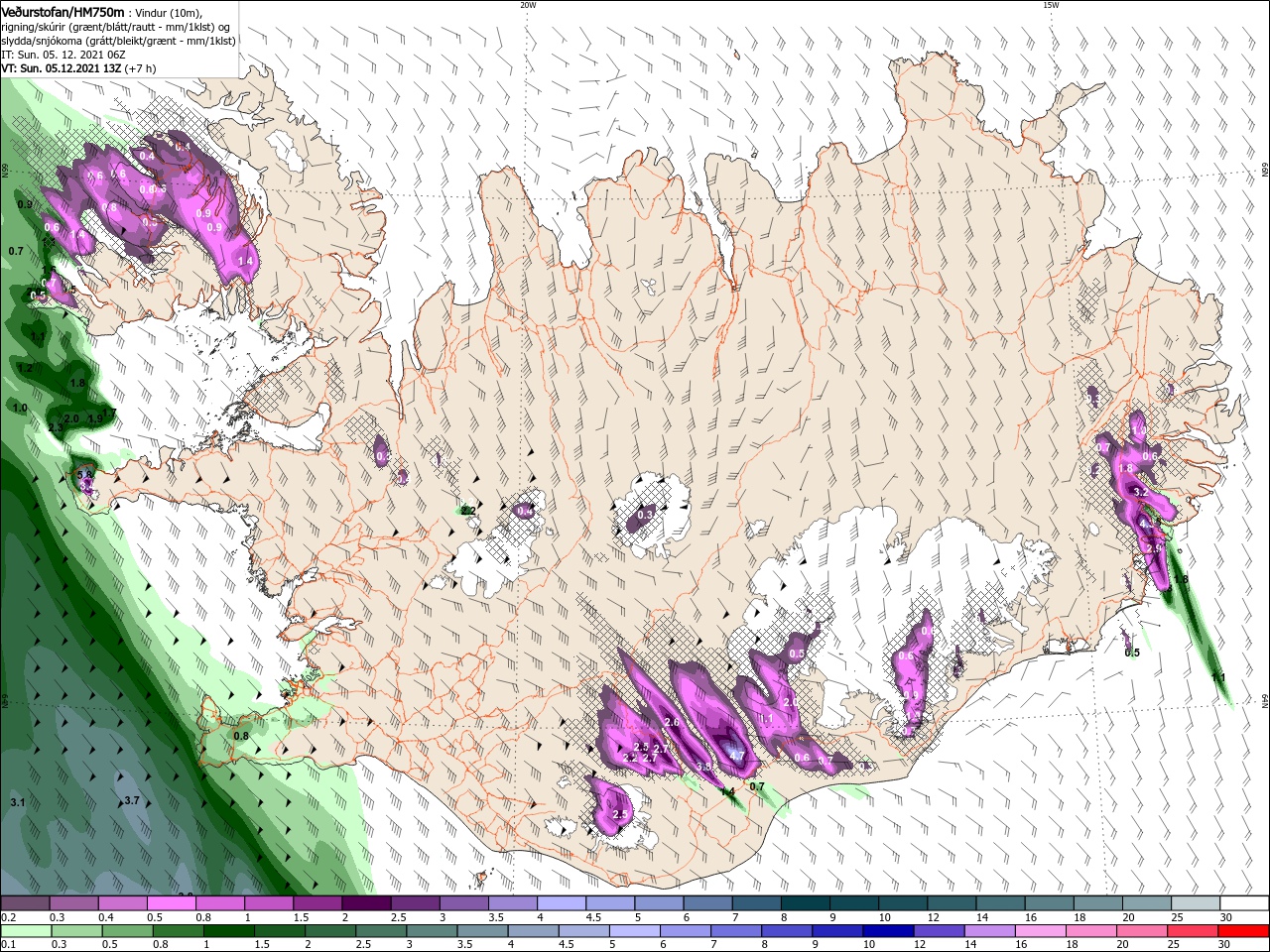The height and width of the screenshot is (952, 1270).
Task: Click the 3.2 snowfall value in the east
Action: pyautogui.click(x=1140, y=492)
